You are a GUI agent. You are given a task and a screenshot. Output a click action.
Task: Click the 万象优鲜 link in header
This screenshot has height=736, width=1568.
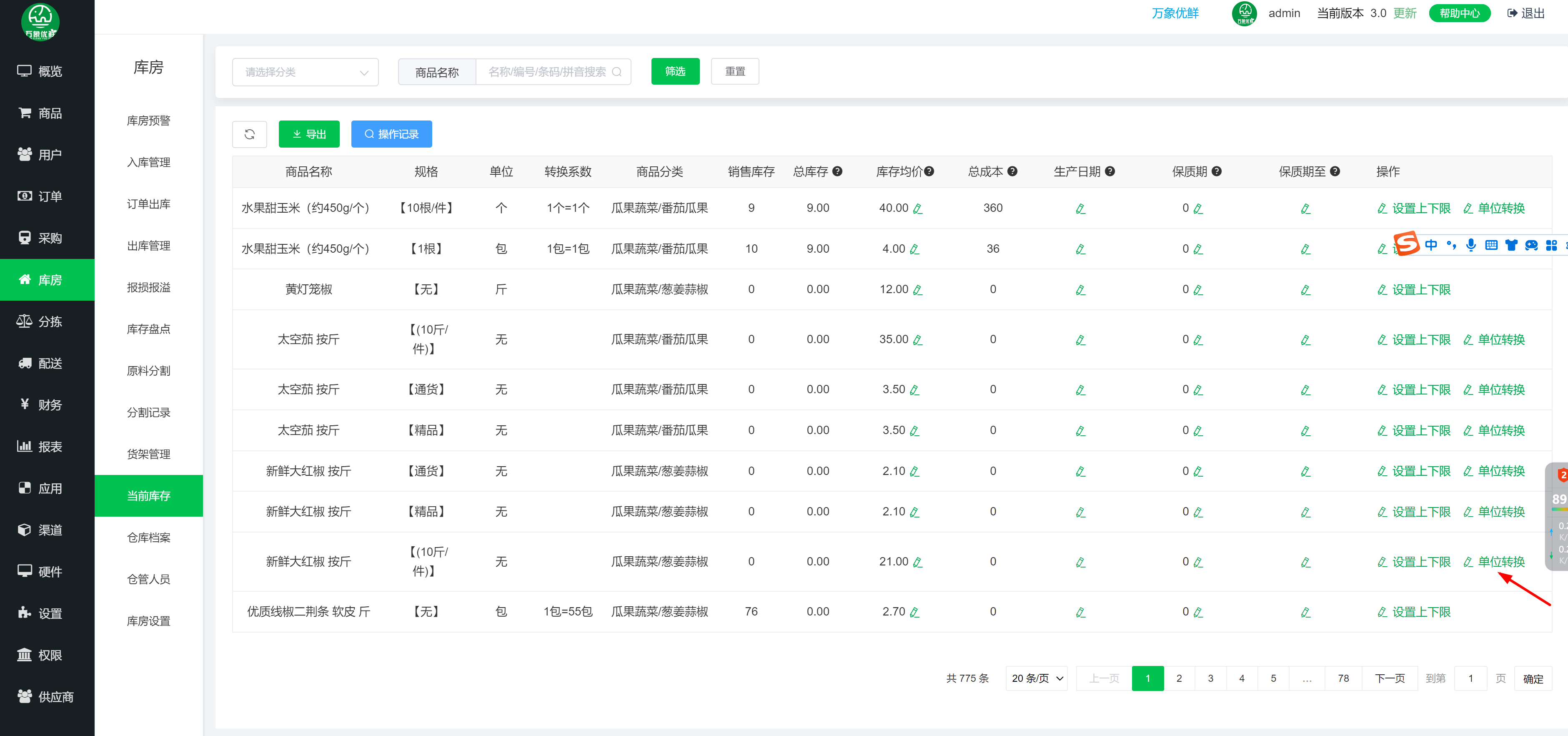click(x=1175, y=13)
